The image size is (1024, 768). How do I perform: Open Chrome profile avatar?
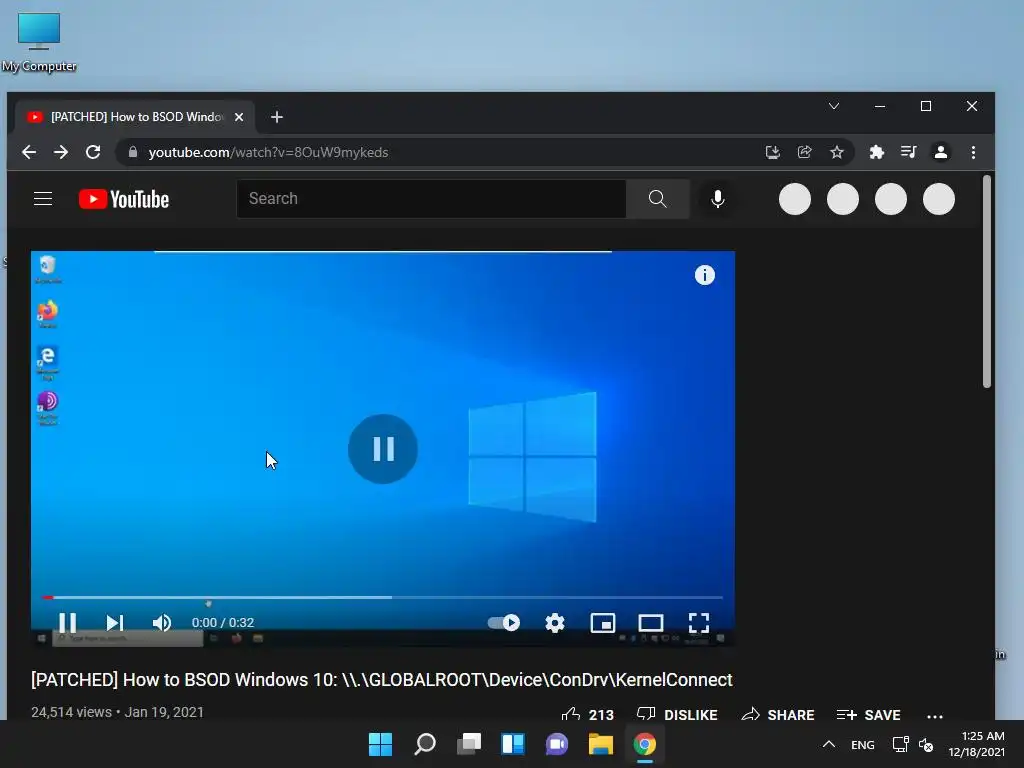pyautogui.click(x=940, y=152)
